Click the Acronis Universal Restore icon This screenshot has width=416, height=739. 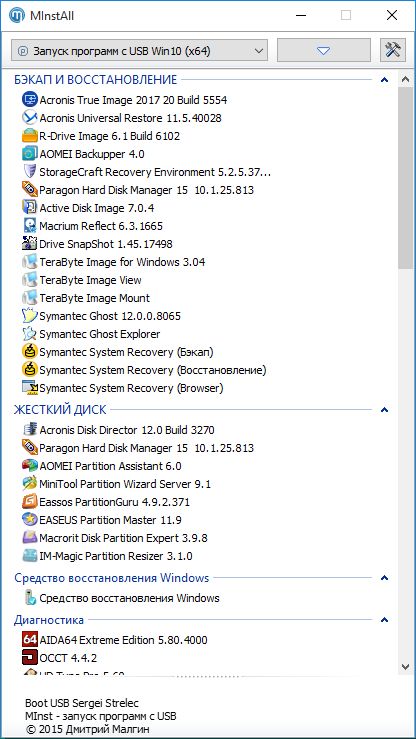[x=30, y=118]
